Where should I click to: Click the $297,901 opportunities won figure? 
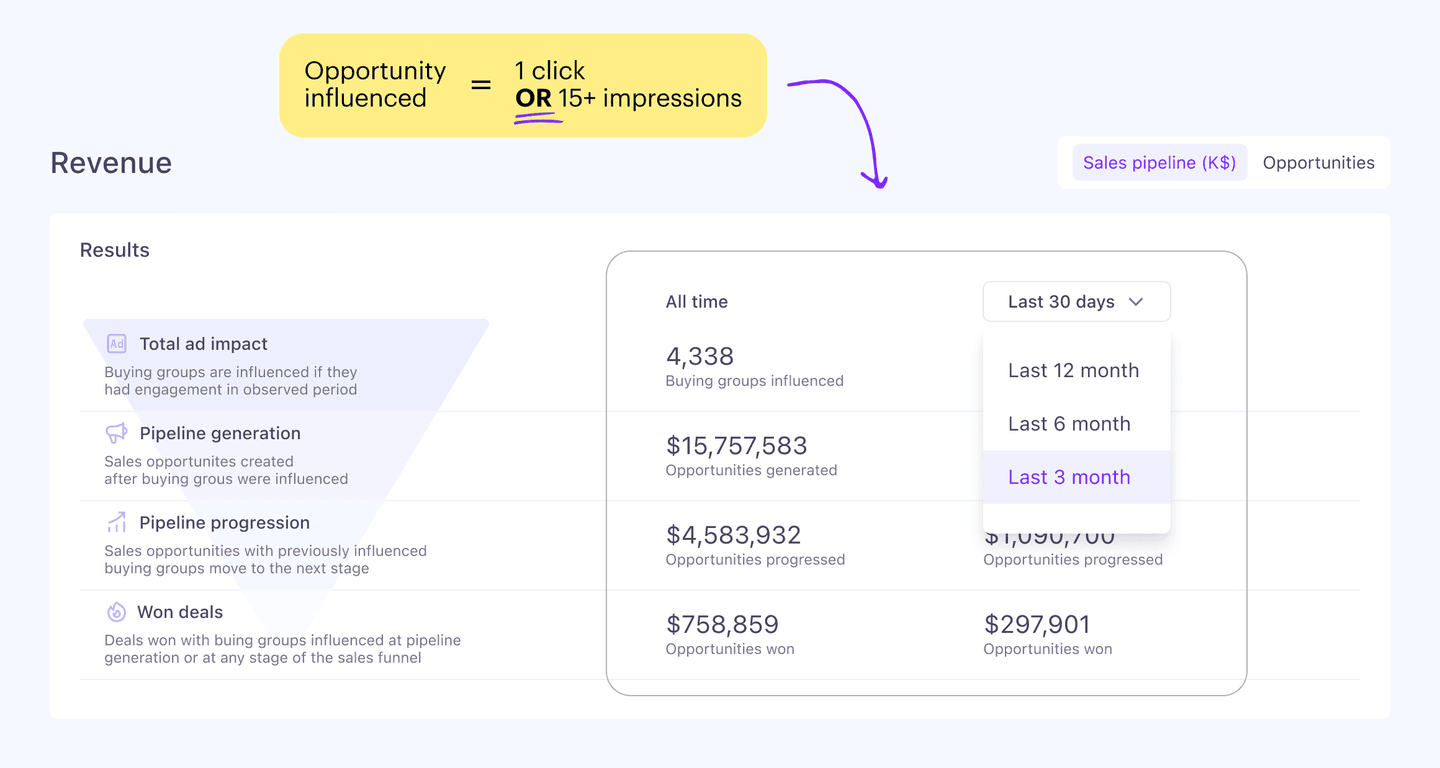(x=1037, y=625)
